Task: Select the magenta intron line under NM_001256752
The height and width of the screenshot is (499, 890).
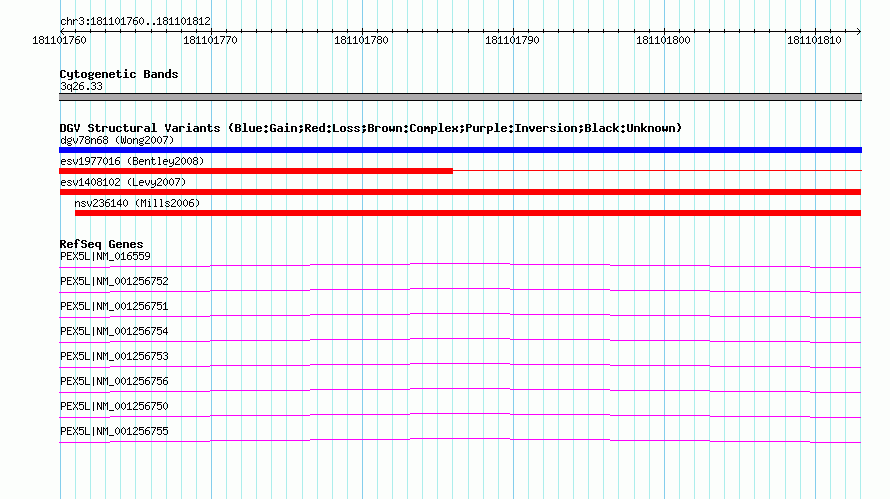Action: coord(460,288)
